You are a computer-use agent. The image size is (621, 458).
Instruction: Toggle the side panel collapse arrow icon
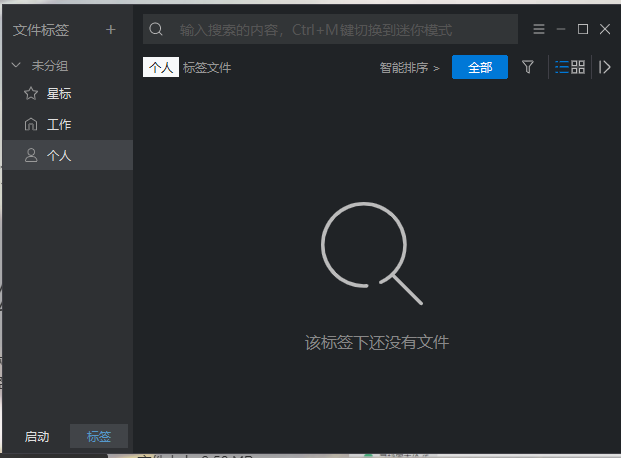point(604,67)
